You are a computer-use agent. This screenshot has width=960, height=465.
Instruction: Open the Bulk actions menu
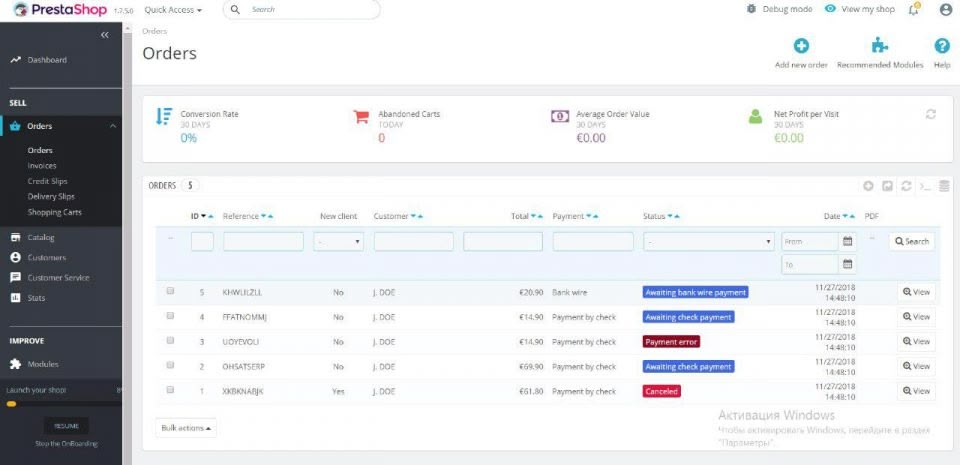click(x=186, y=428)
